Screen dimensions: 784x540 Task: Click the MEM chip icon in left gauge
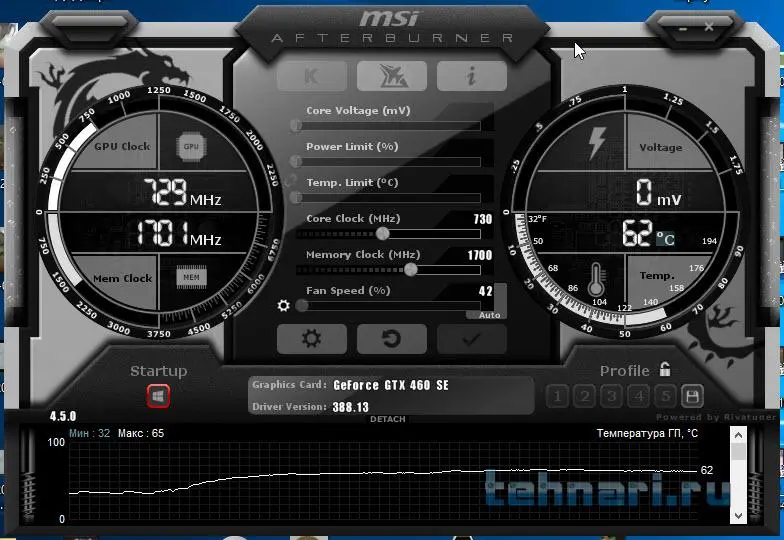tap(191, 277)
